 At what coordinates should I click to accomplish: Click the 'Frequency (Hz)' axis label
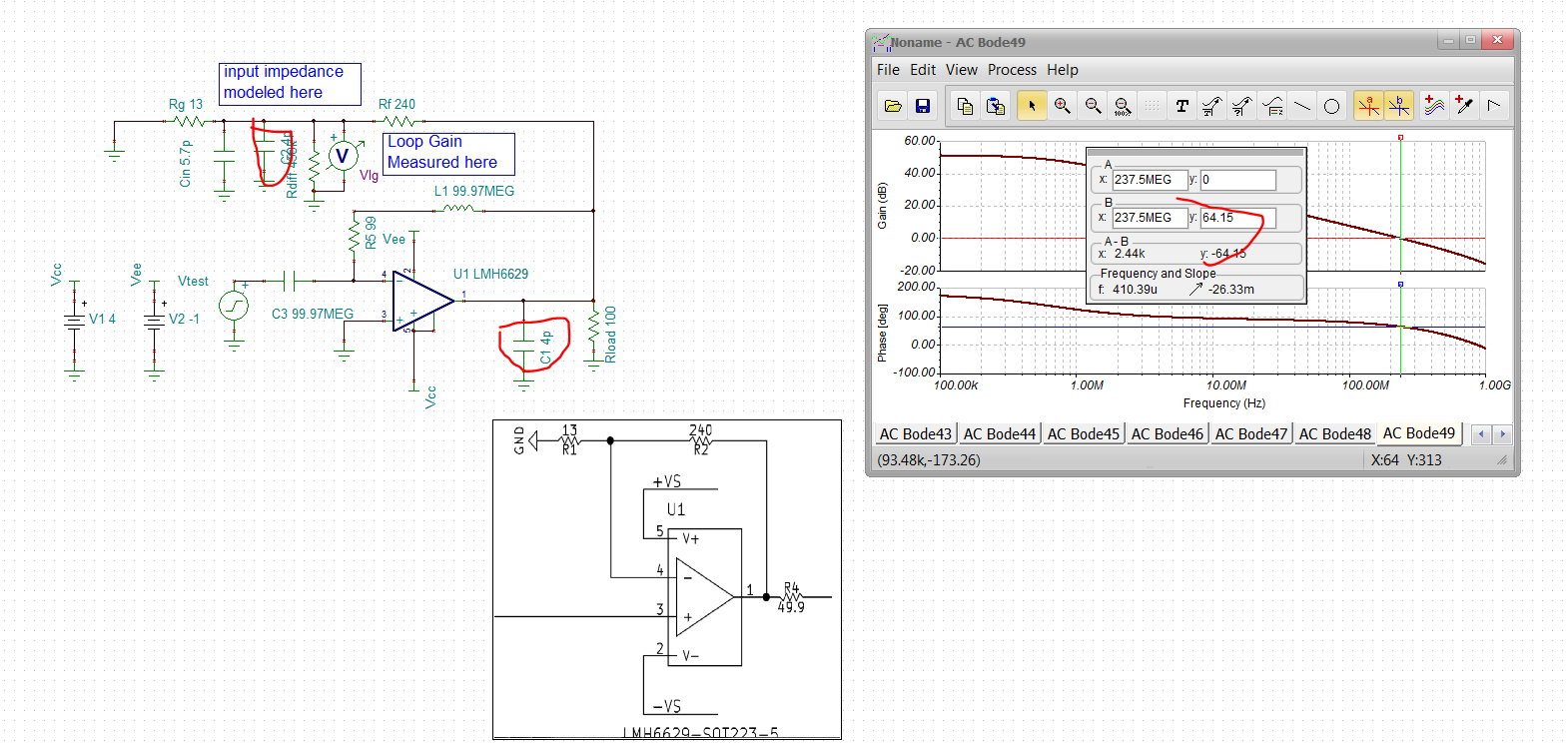[1224, 403]
